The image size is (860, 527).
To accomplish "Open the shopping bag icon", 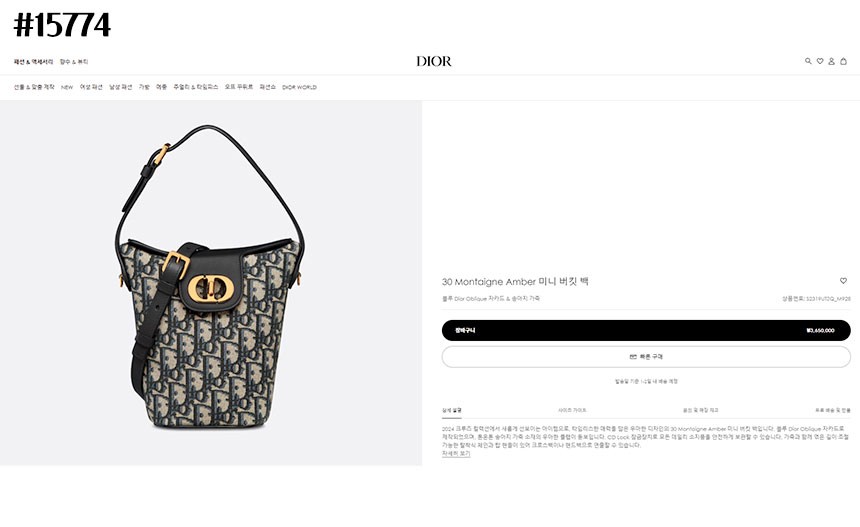I will 844,61.
